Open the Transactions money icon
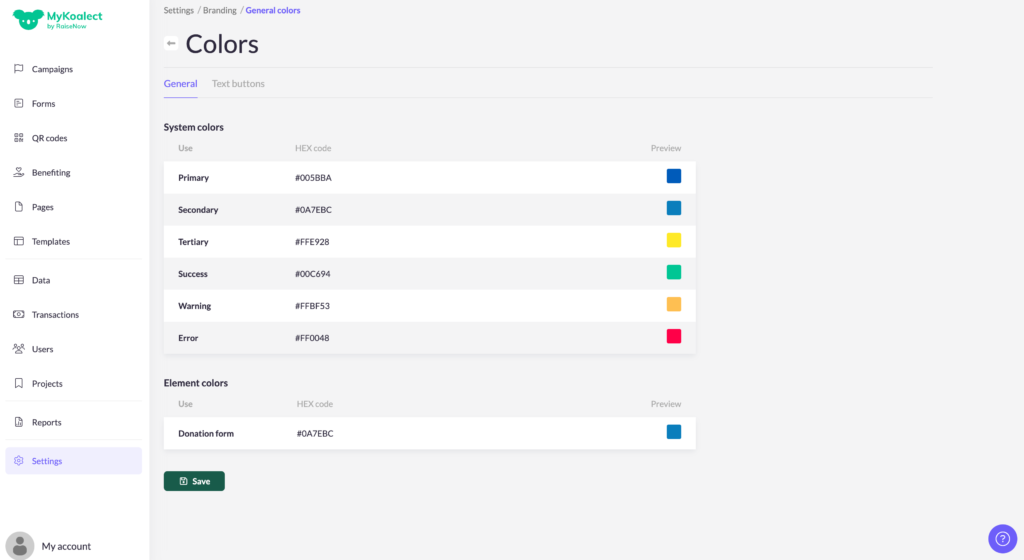The height and width of the screenshot is (560, 1024). 19,314
